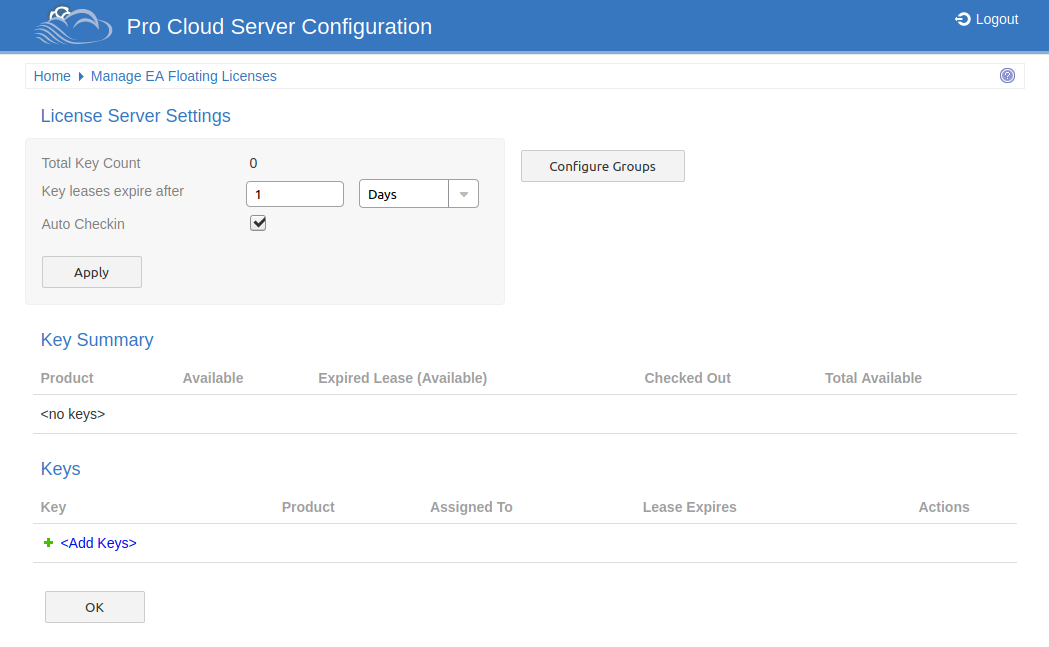This screenshot has width=1049, height=647.
Task: Click the Logout text link
Action: [x=996, y=19]
